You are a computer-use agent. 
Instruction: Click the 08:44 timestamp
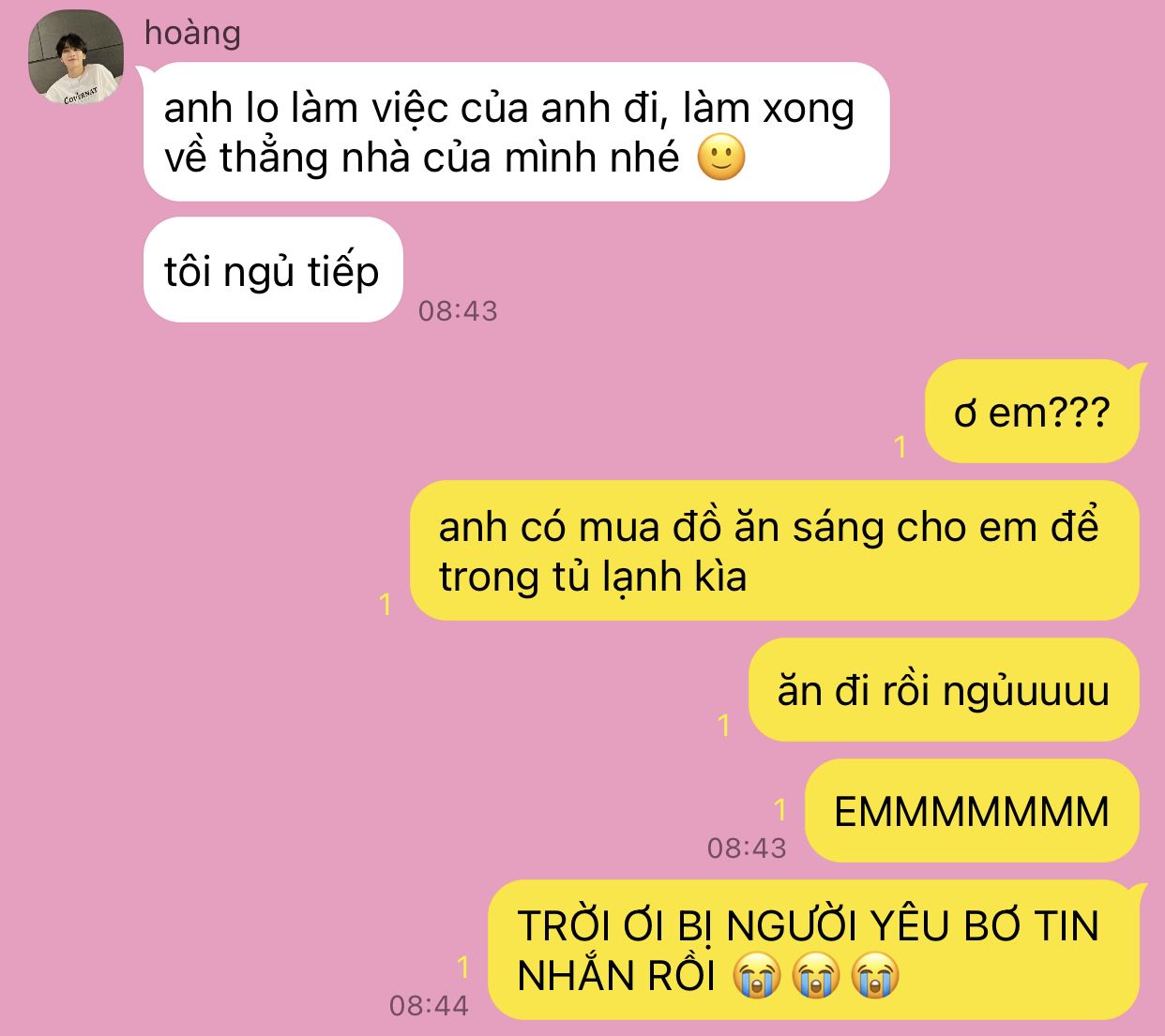[x=429, y=1005]
